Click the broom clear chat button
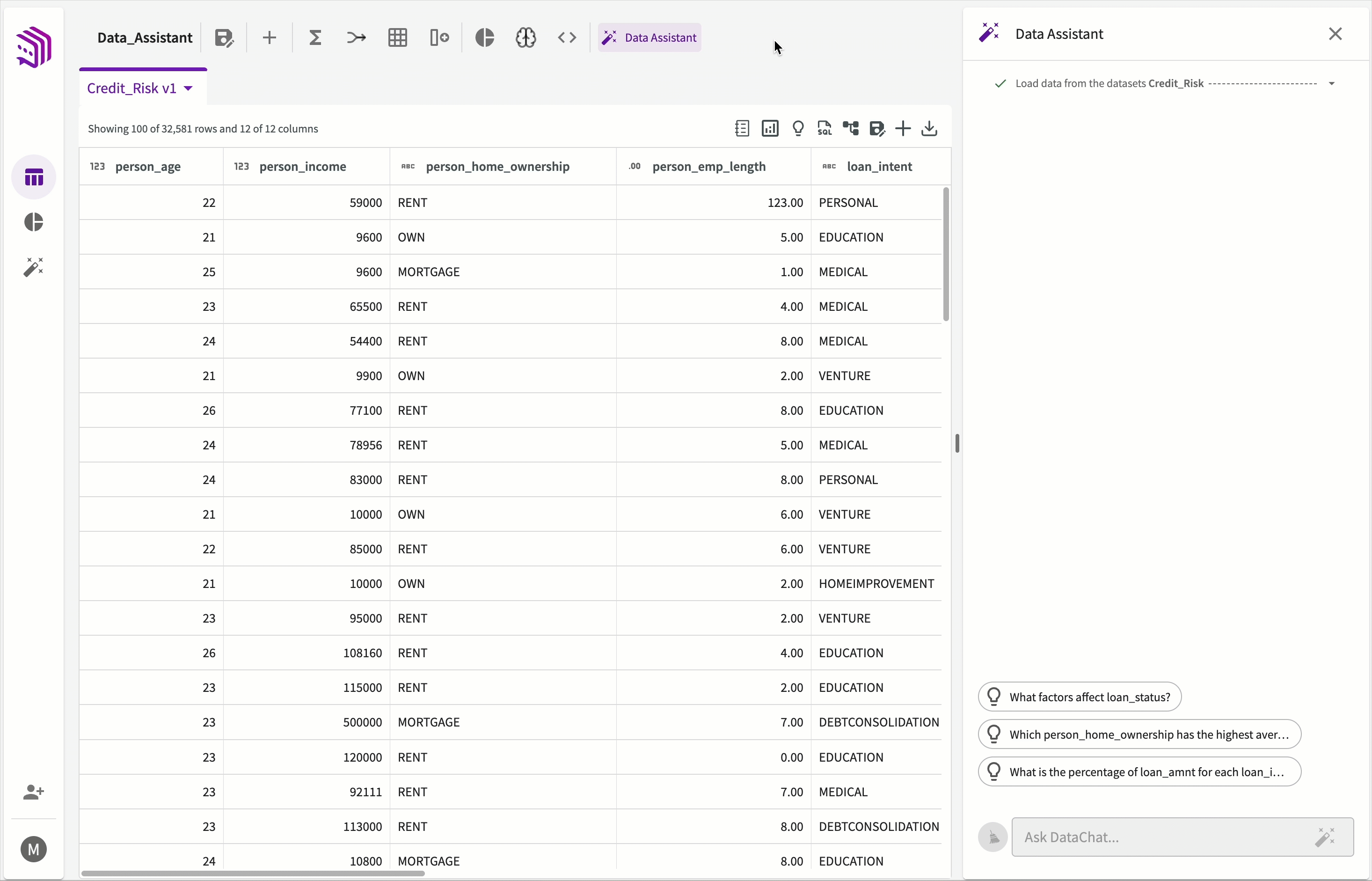Viewport: 1372px width, 881px height. coord(993,837)
